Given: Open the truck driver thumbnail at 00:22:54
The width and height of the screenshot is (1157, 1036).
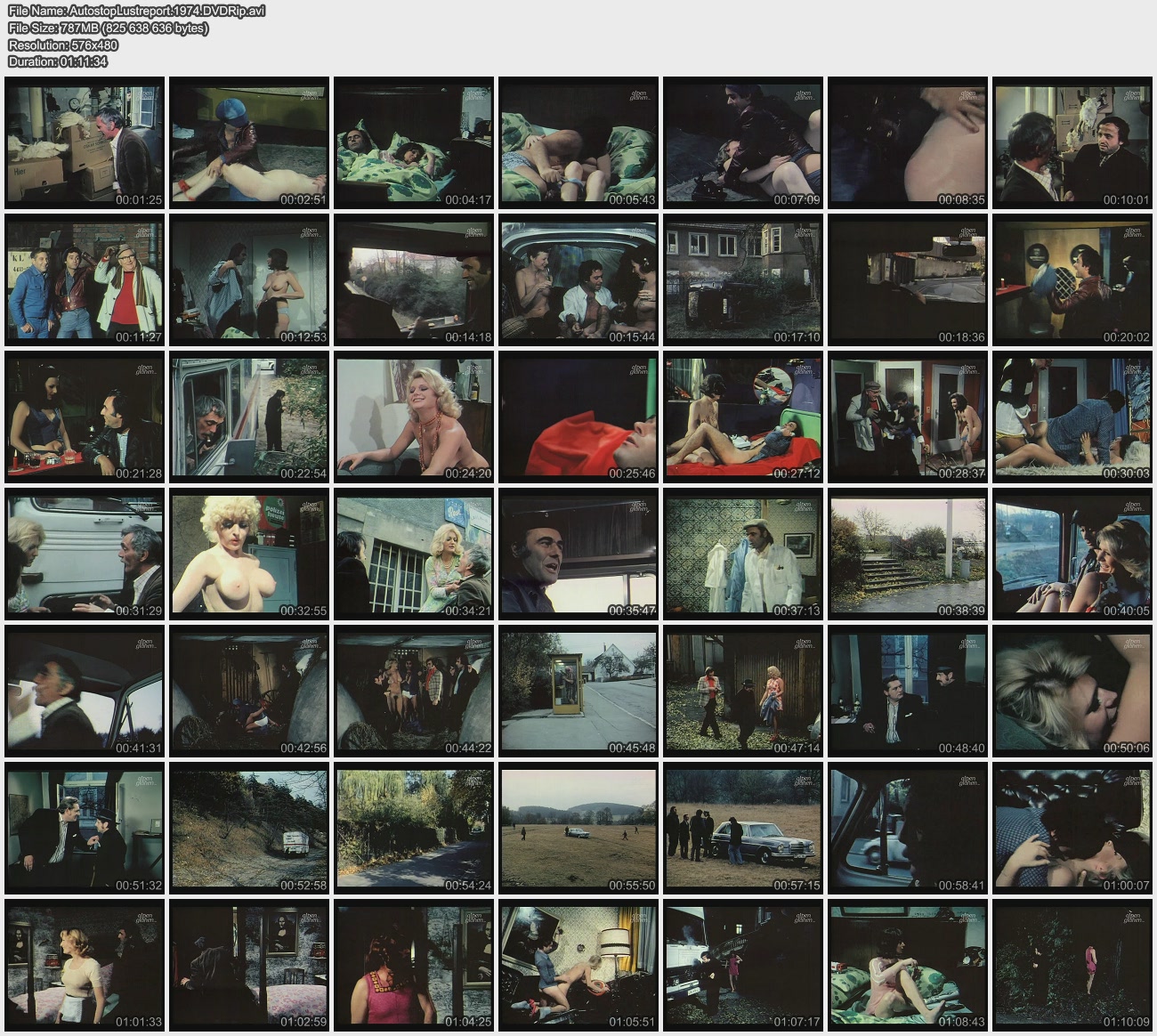Looking at the screenshot, I should point(249,417).
